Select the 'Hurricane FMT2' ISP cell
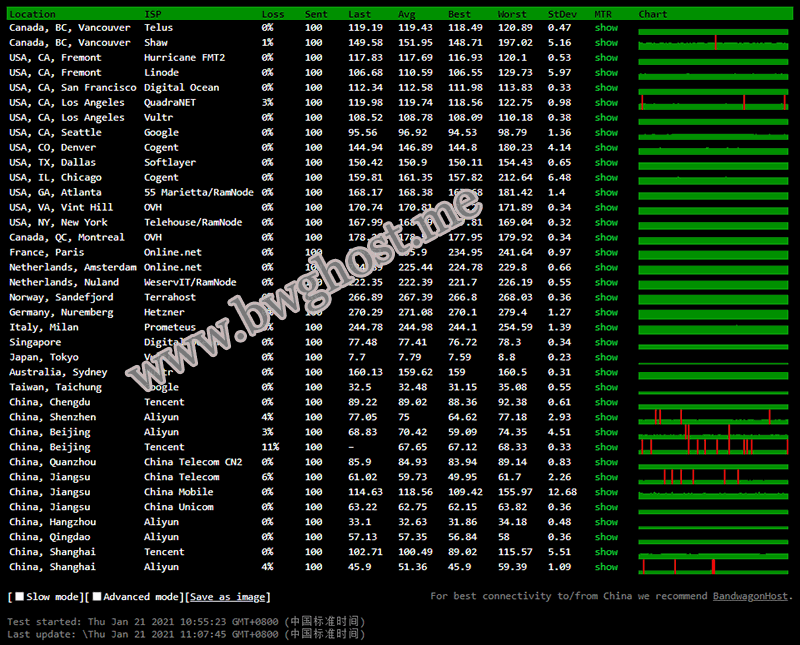The image size is (800, 645). [x=184, y=58]
